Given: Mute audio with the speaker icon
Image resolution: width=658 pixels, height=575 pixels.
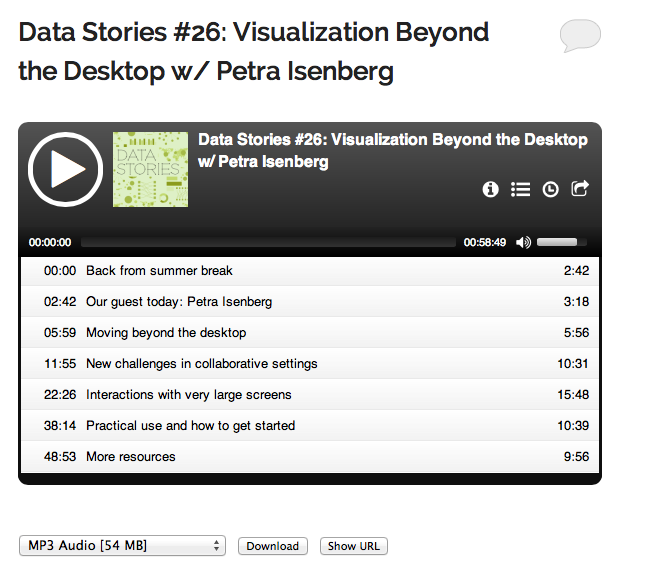Looking at the screenshot, I should click(x=523, y=242).
